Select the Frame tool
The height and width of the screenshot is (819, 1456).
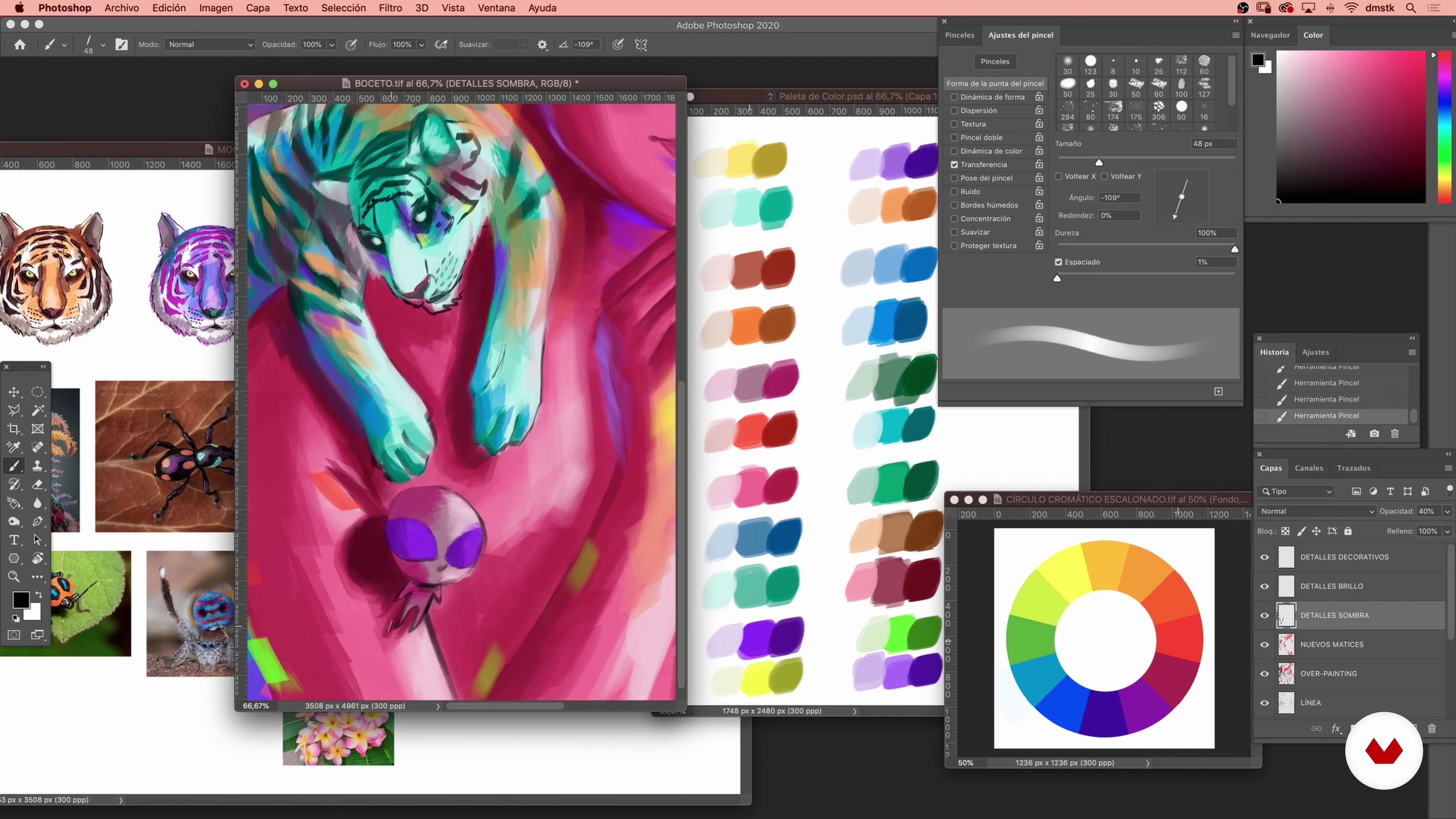37,429
